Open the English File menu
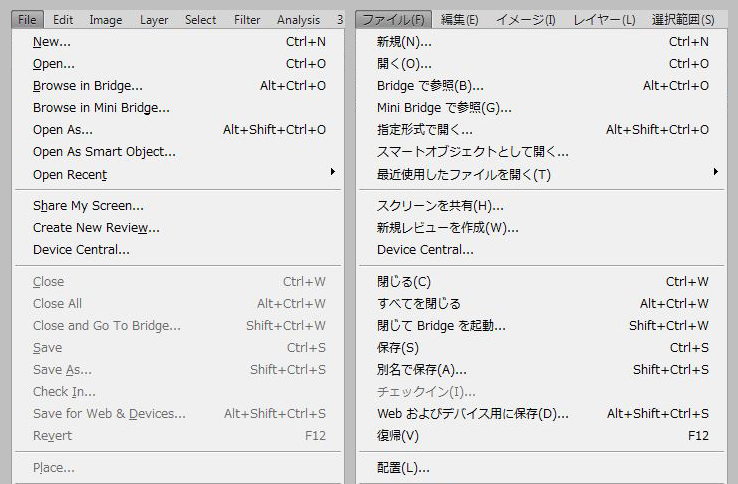Image resolution: width=738 pixels, height=484 pixels. click(x=27, y=20)
